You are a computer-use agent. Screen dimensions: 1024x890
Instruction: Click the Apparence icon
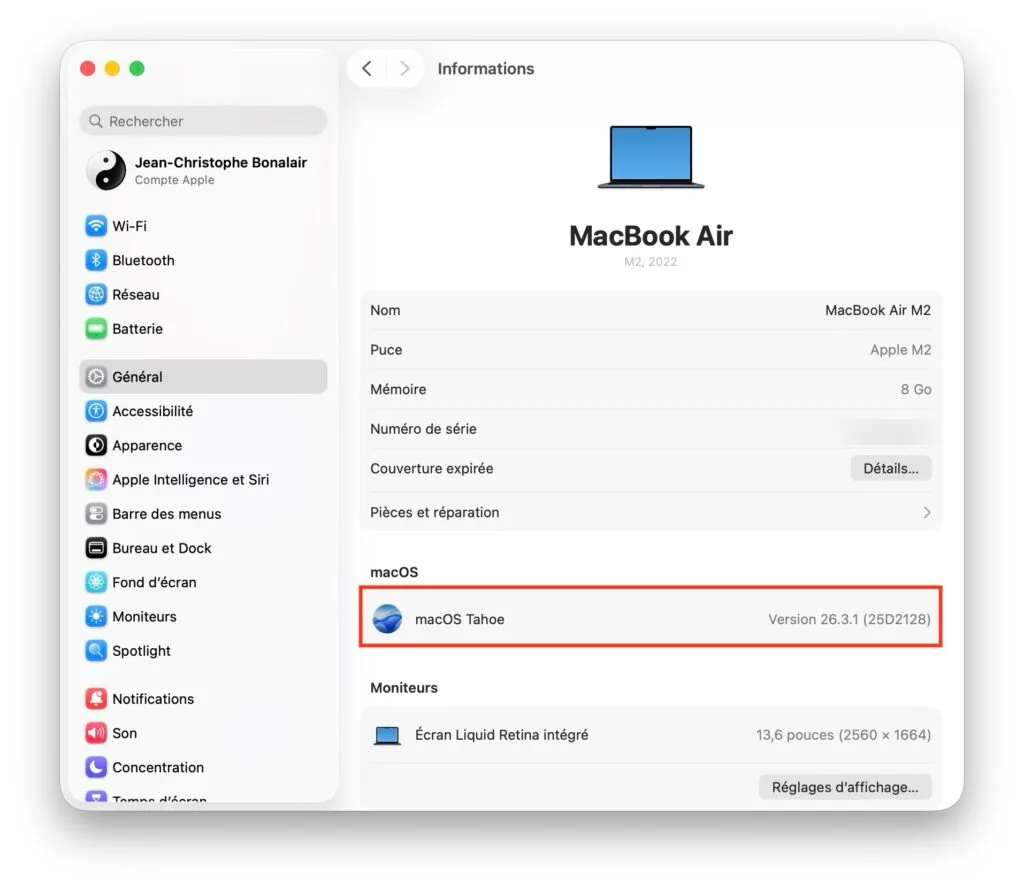coord(96,445)
